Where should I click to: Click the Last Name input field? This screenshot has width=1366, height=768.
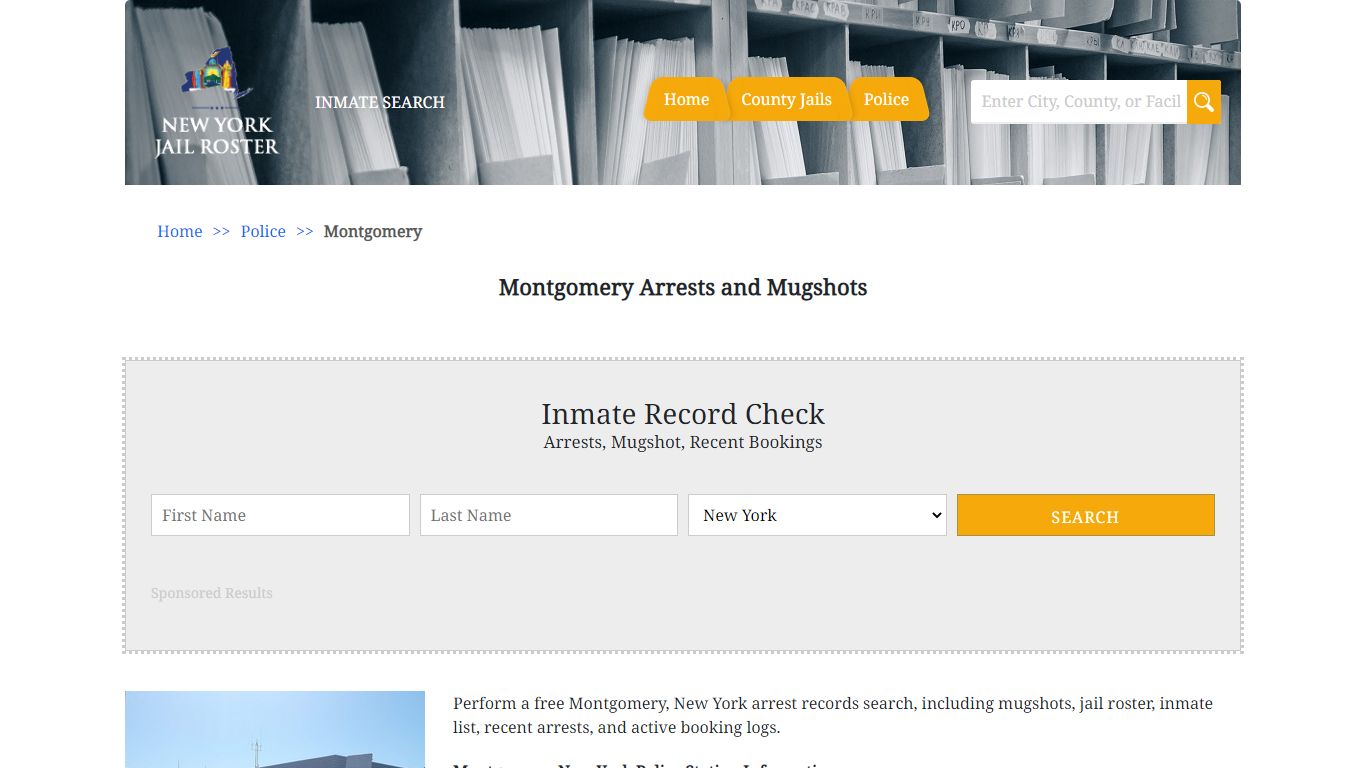click(x=549, y=515)
